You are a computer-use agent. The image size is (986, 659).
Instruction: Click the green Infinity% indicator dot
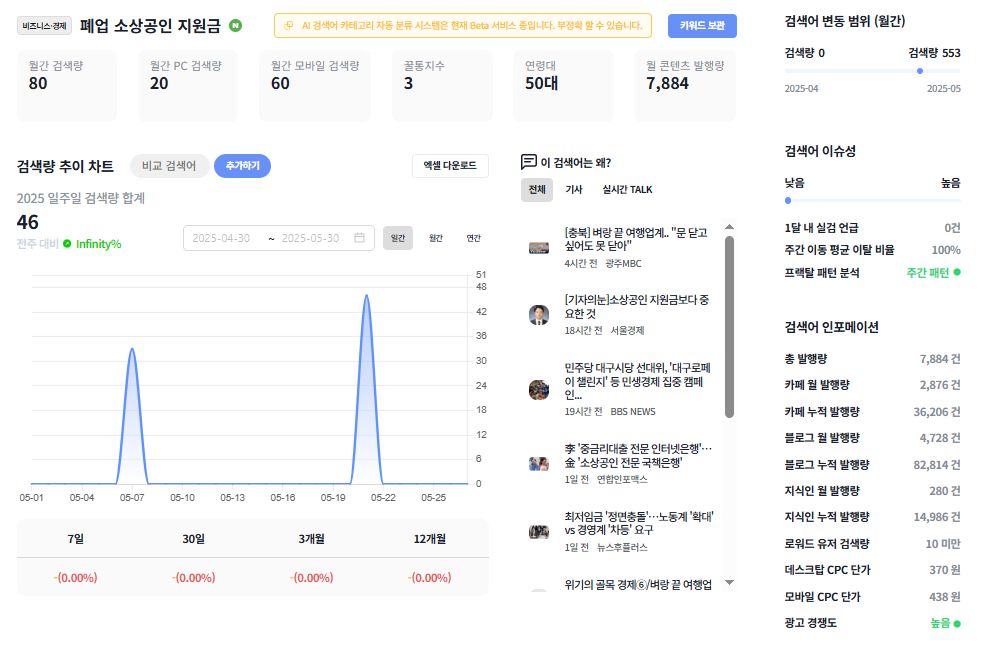click(x=67, y=244)
